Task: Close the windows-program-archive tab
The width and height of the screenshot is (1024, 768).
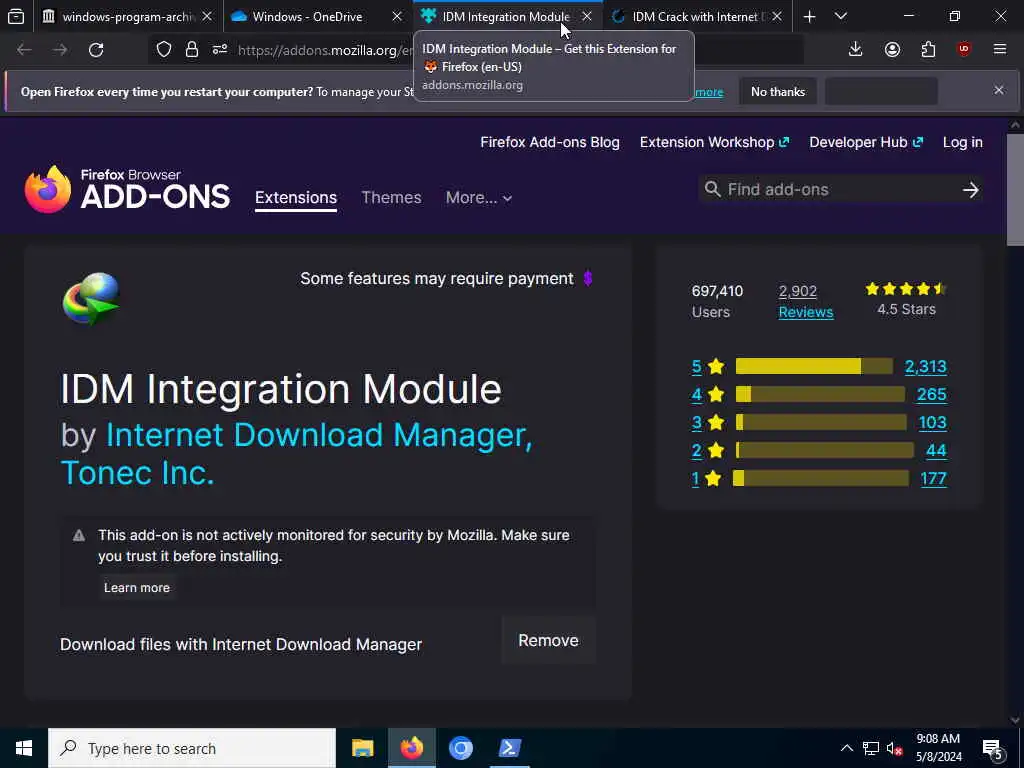Action: tap(207, 16)
